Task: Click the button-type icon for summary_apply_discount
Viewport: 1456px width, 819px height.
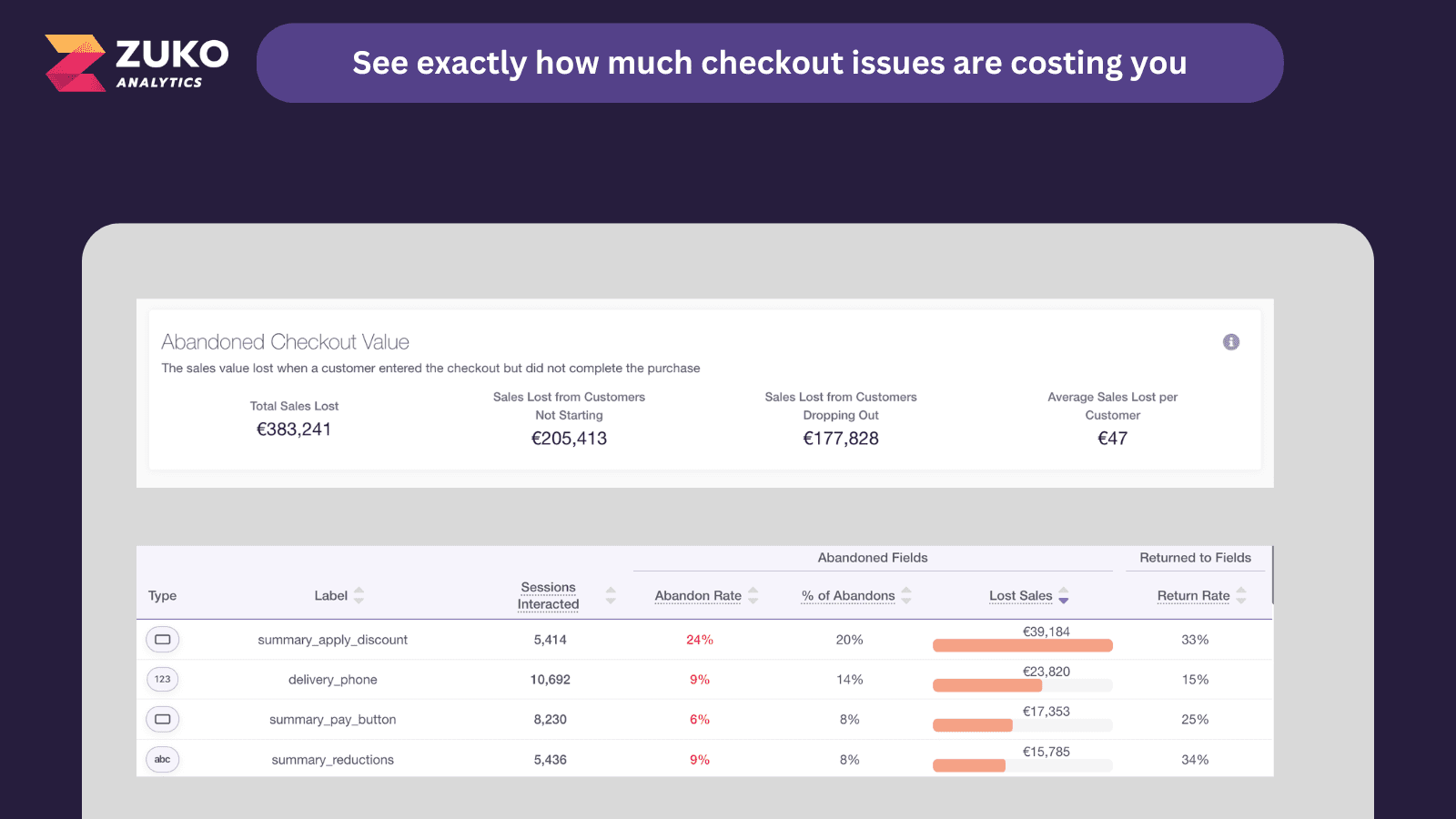Action: coord(163,640)
